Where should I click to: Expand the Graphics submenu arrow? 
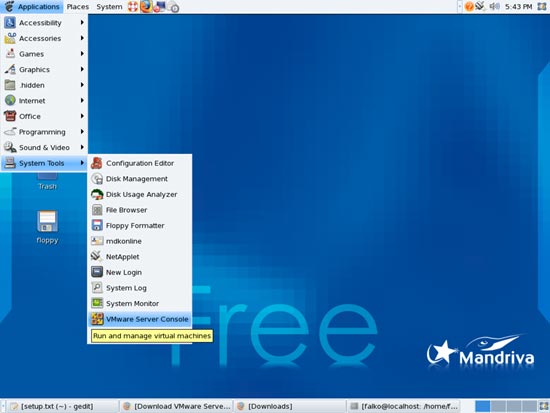(82, 69)
